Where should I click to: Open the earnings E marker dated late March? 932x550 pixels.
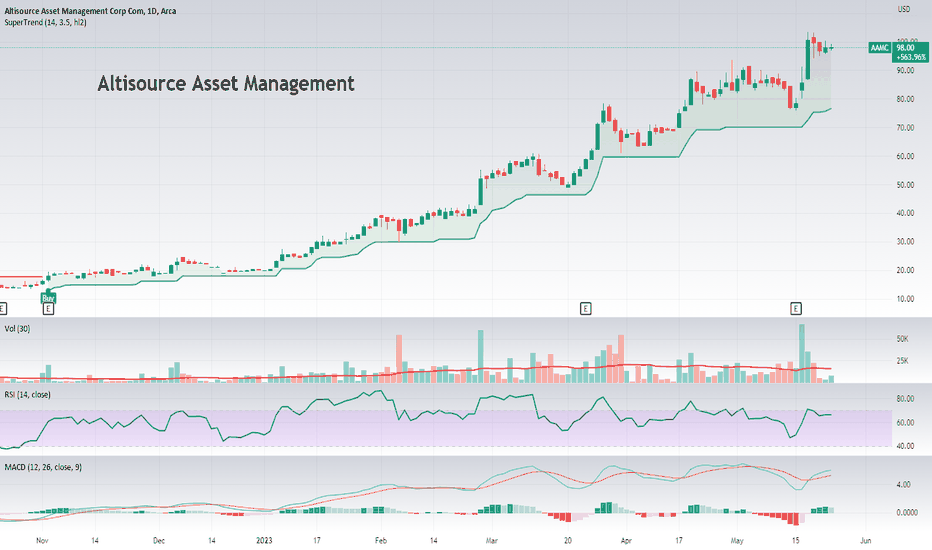tap(585, 309)
